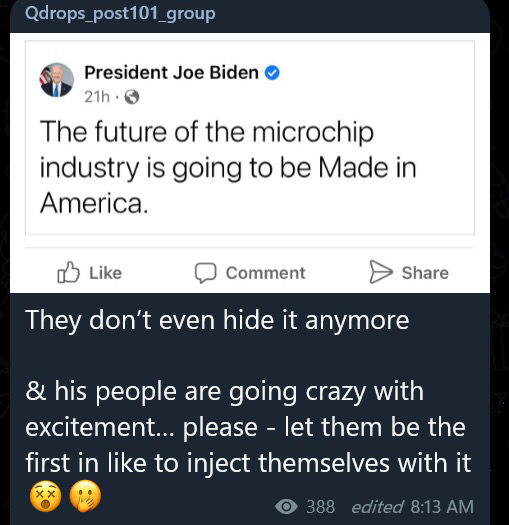Screen dimensions: 509x525
Task: Open President Joe Biden profile name
Action: pos(171,73)
